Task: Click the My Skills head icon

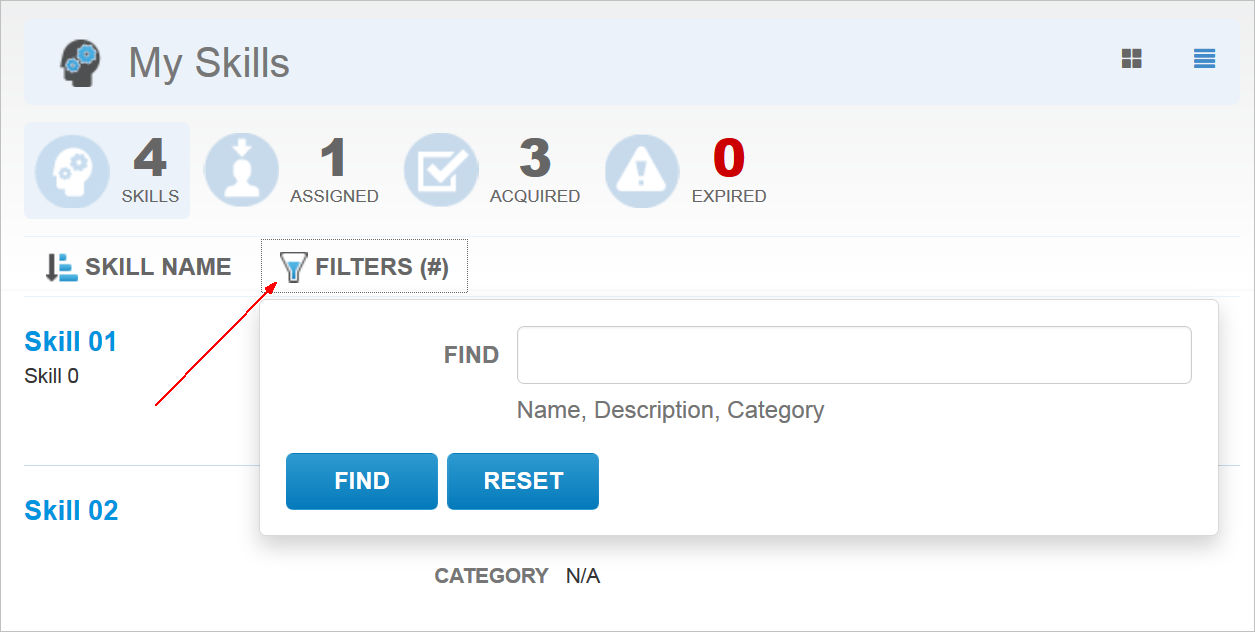Action: [x=80, y=62]
